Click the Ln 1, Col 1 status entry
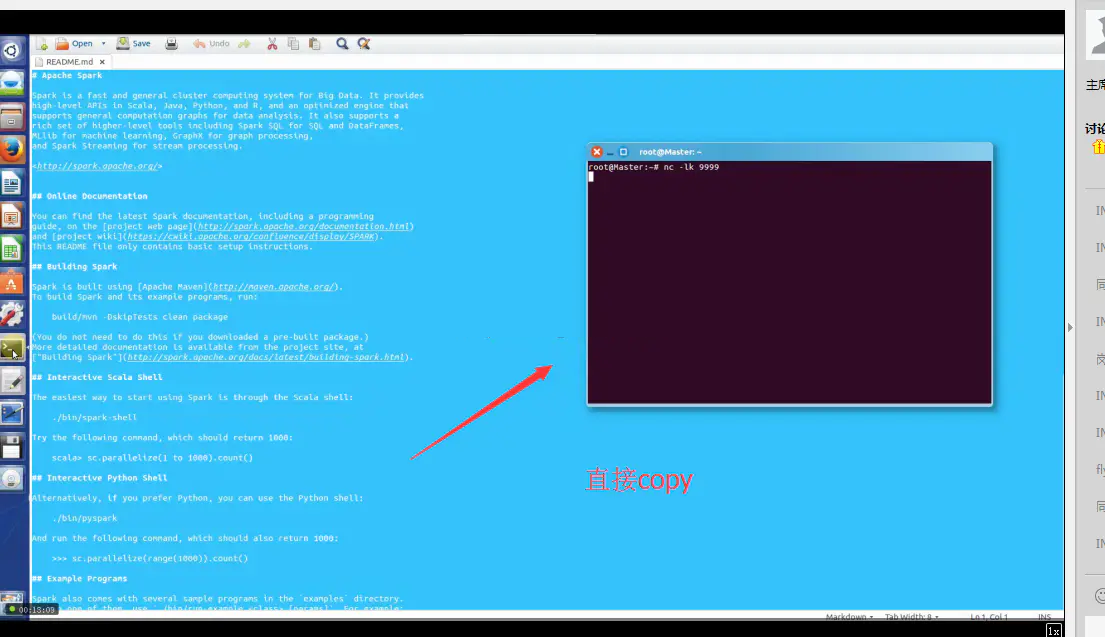Screen dimensions: 1105x637 pos(989,617)
